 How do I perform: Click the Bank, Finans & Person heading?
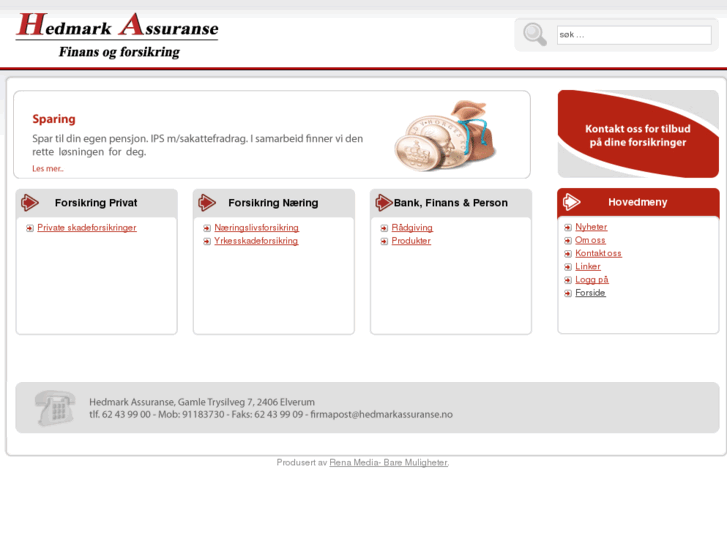coord(451,203)
